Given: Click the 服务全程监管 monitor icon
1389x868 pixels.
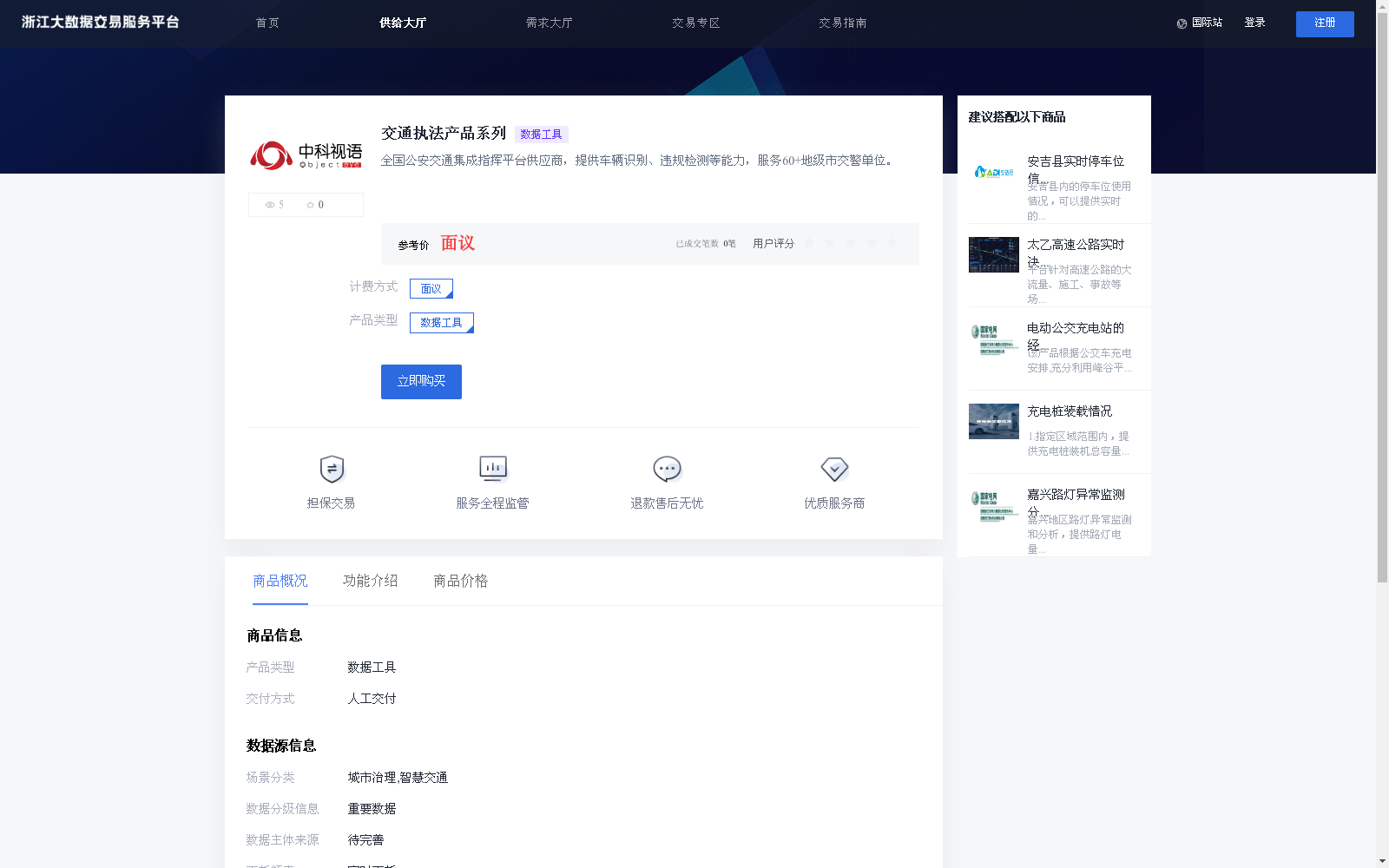Looking at the screenshot, I should (x=493, y=469).
